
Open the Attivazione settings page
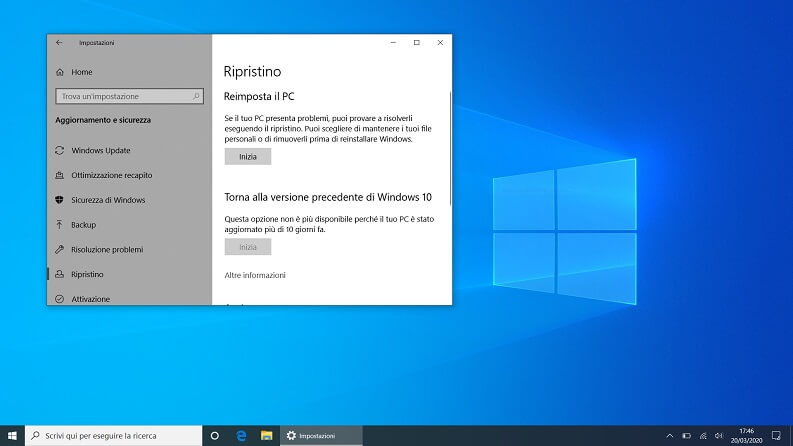tap(91, 299)
